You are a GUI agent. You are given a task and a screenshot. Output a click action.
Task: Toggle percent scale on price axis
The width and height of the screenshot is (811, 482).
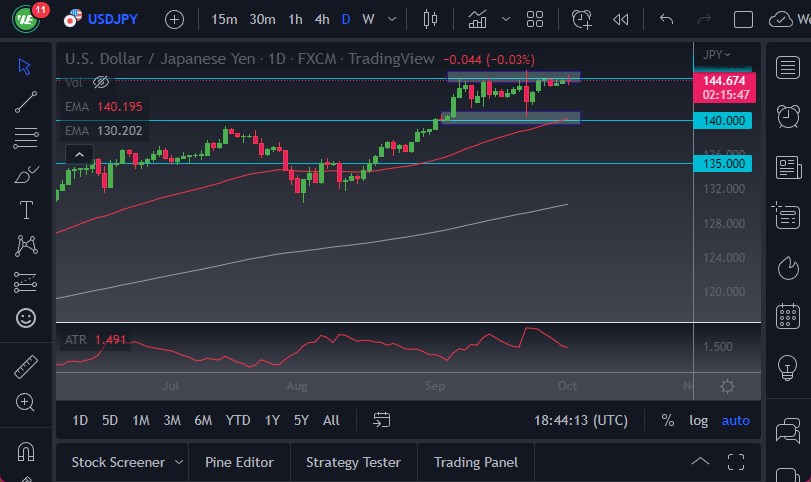pos(667,420)
